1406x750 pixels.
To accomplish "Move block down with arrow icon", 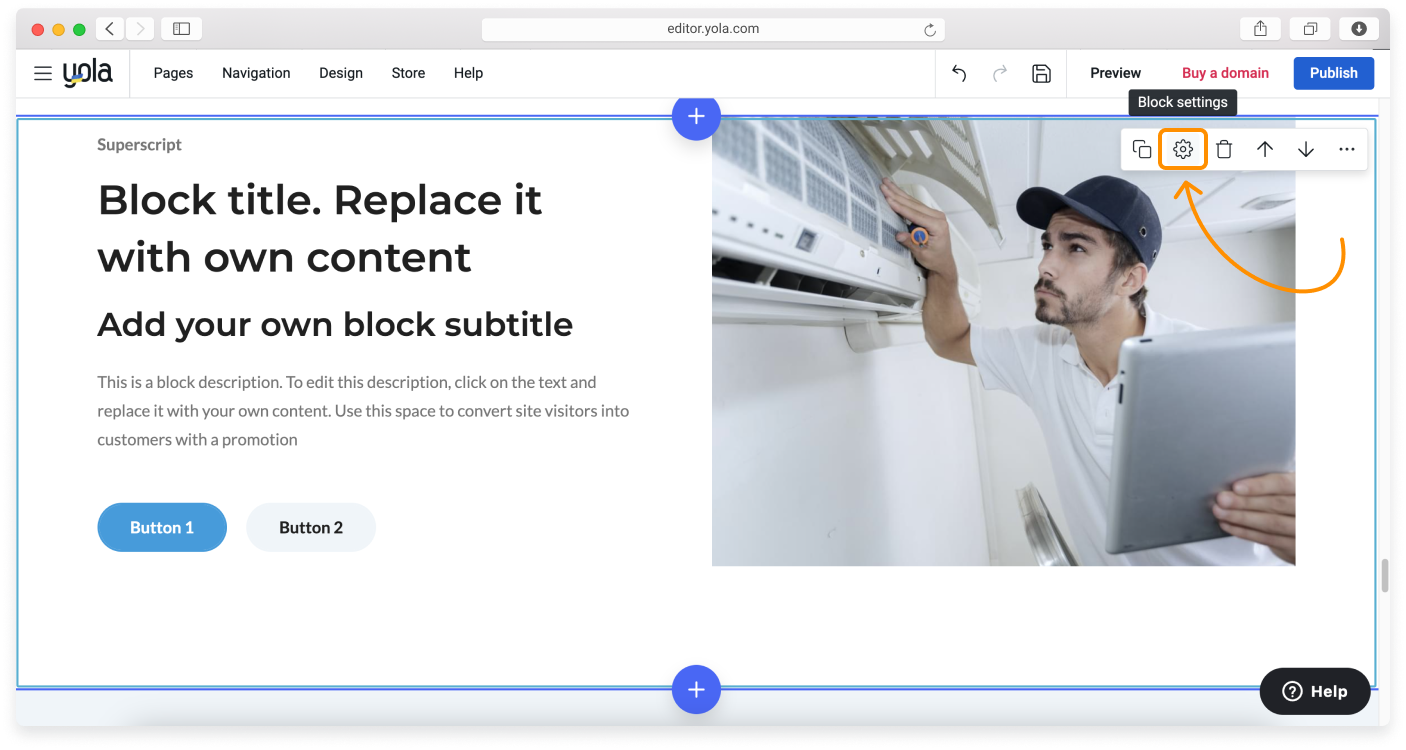I will coord(1306,150).
